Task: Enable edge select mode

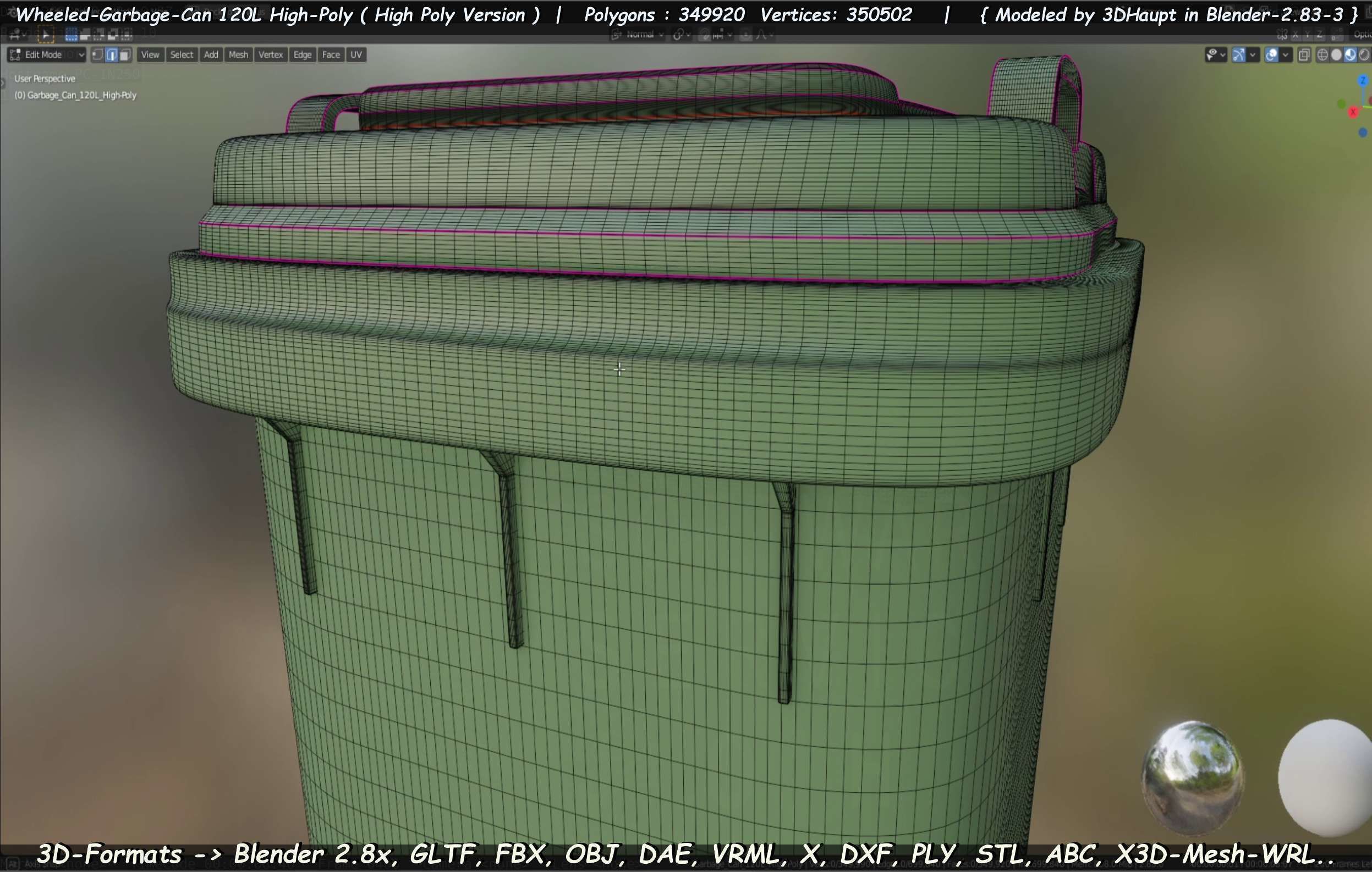Action: 112,54
